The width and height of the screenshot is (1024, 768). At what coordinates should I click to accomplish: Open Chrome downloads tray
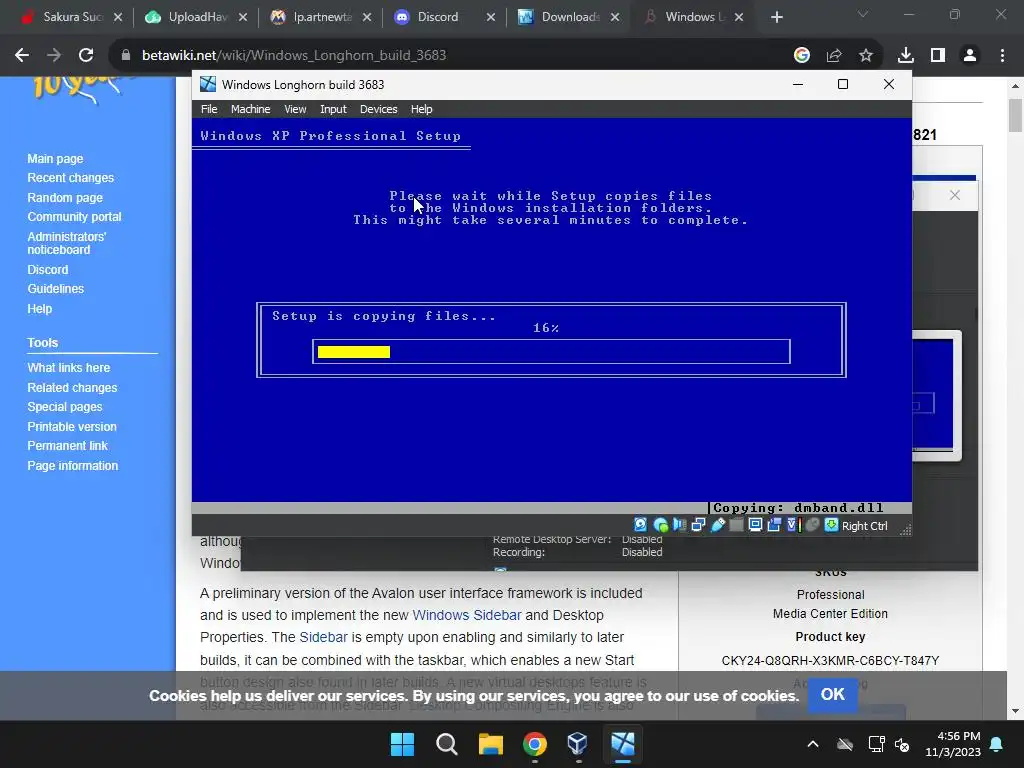pos(906,55)
